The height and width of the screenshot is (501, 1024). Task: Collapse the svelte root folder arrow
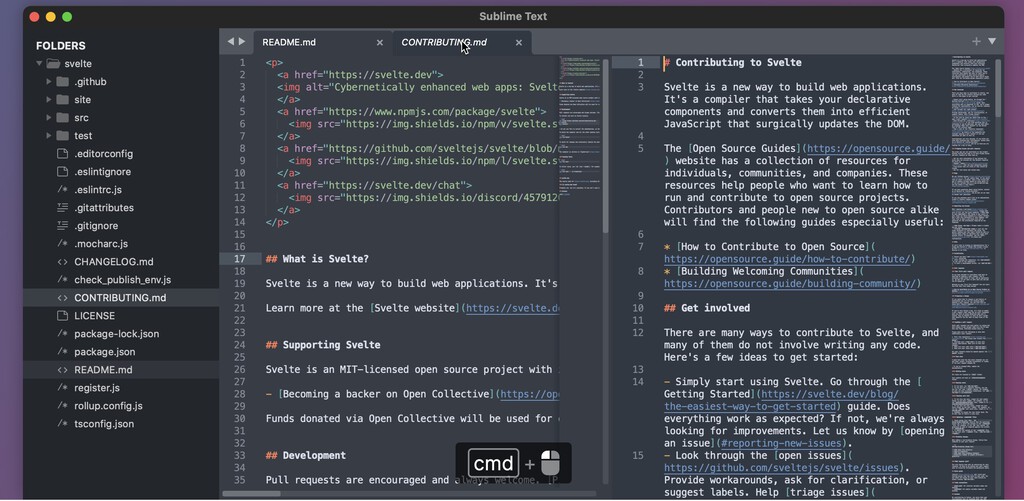[x=39, y=64]
